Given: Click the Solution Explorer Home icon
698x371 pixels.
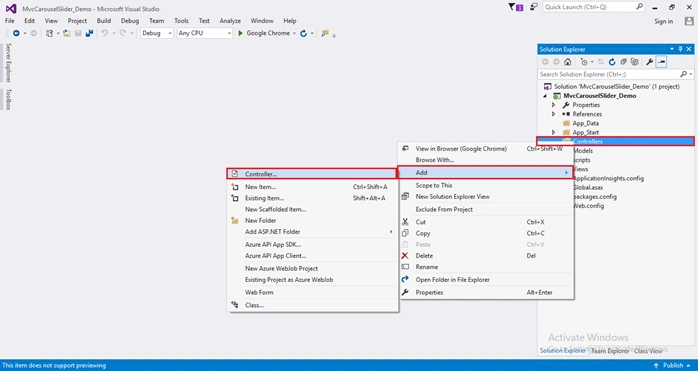Looking at the screenshot, I should click(x=568, y=62).
